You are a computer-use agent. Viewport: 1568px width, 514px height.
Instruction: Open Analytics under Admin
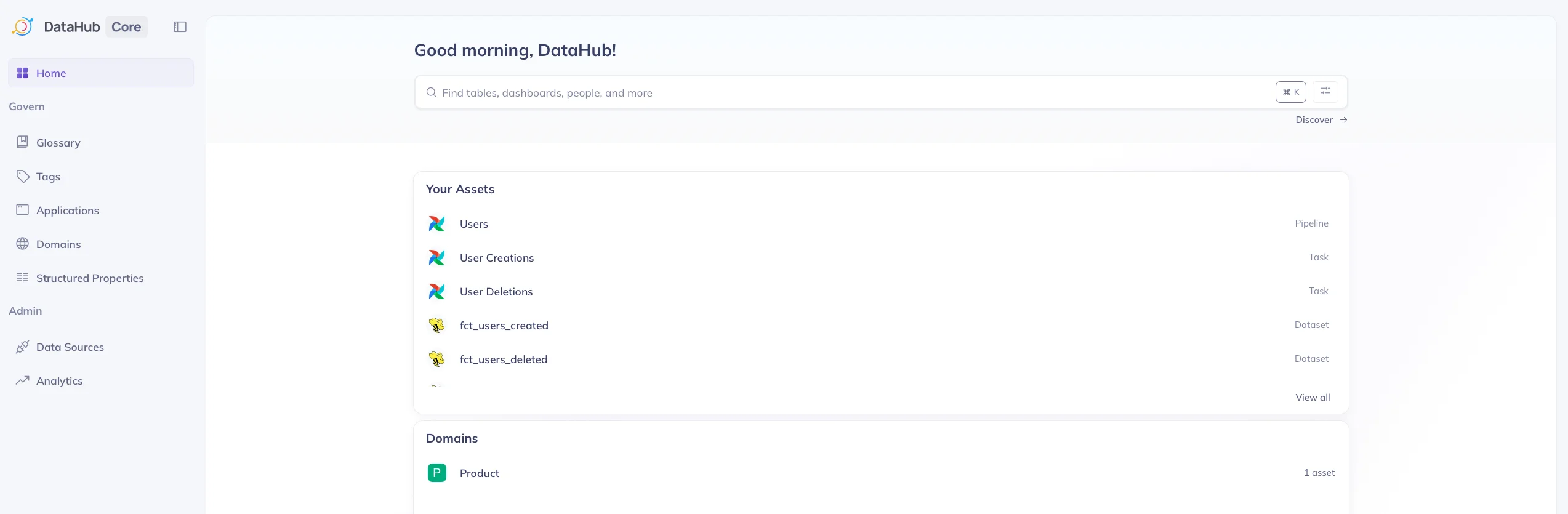tap(101, 380)
